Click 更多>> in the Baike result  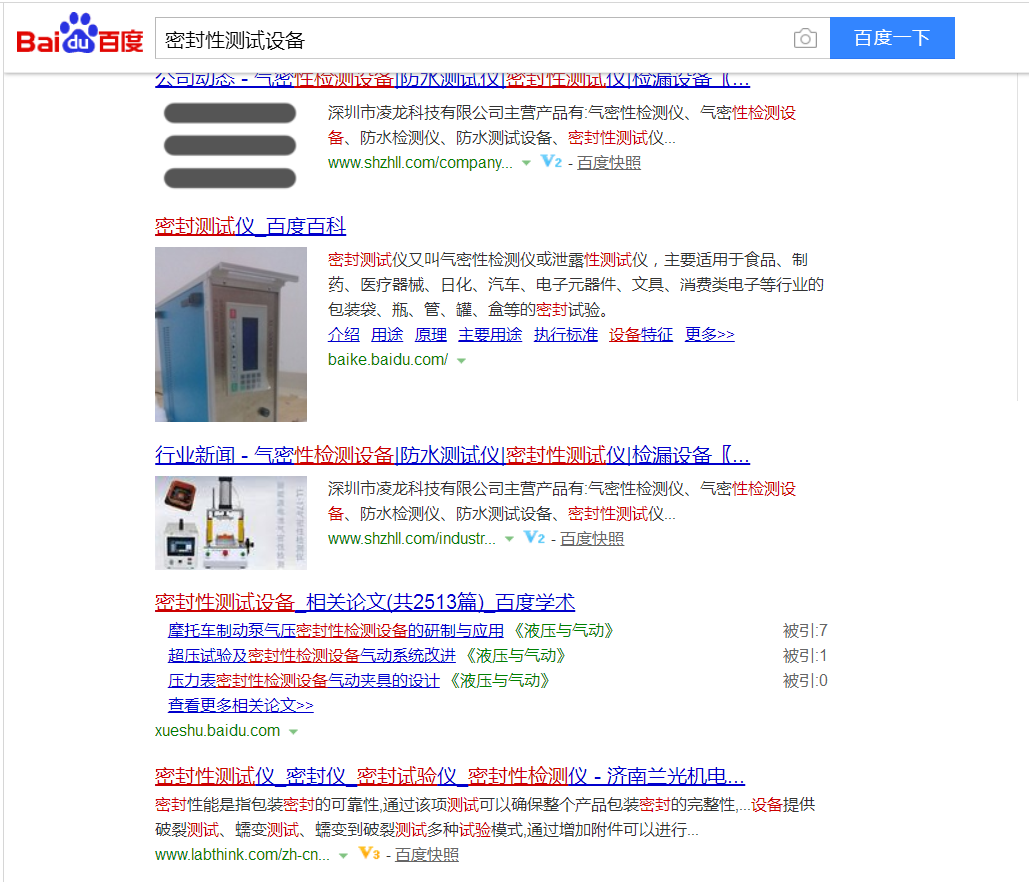(x=709, y=335)
